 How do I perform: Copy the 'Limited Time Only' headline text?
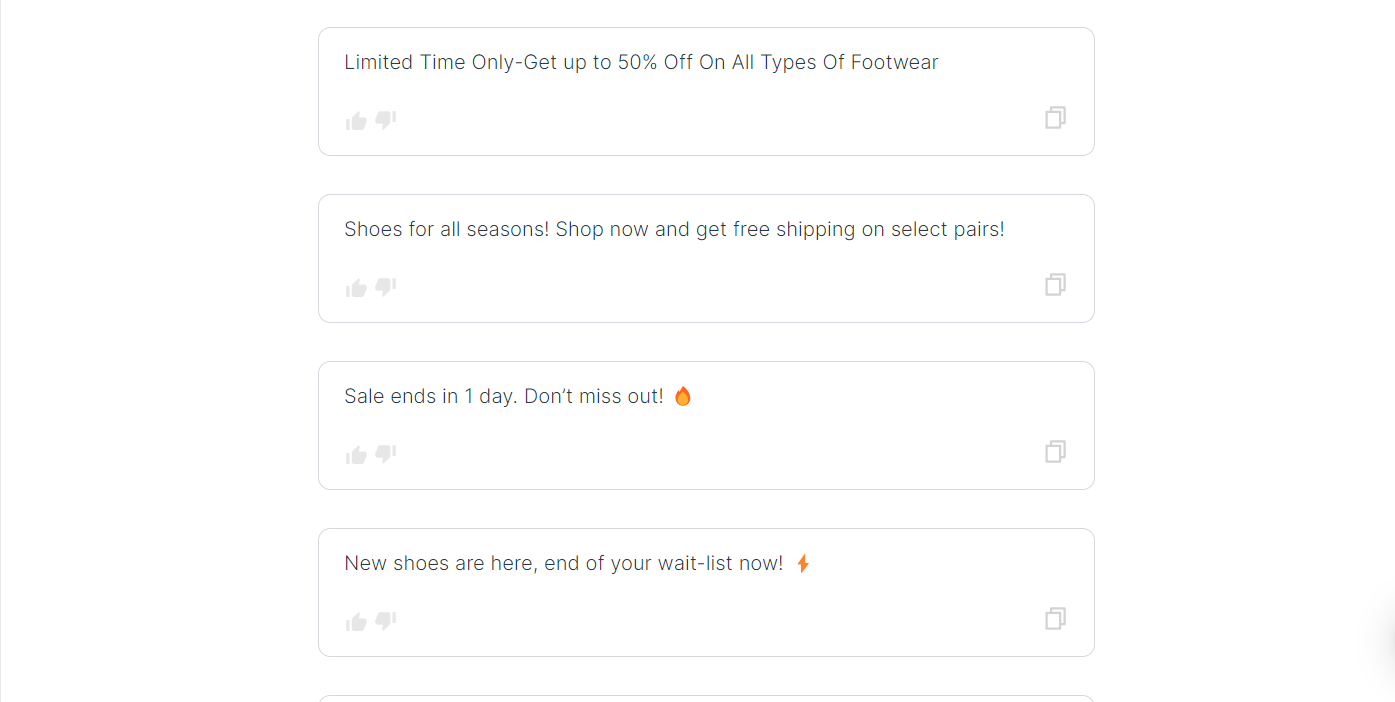(1055, 118)
